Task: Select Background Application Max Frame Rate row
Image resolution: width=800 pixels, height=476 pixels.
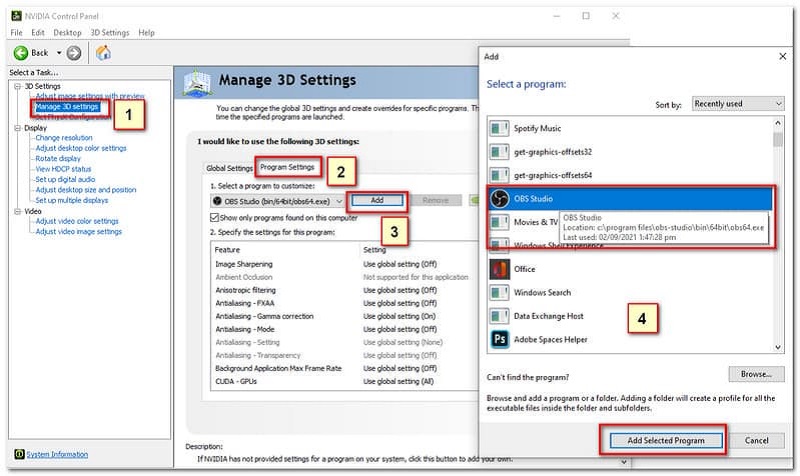Action: coord(345,368)
